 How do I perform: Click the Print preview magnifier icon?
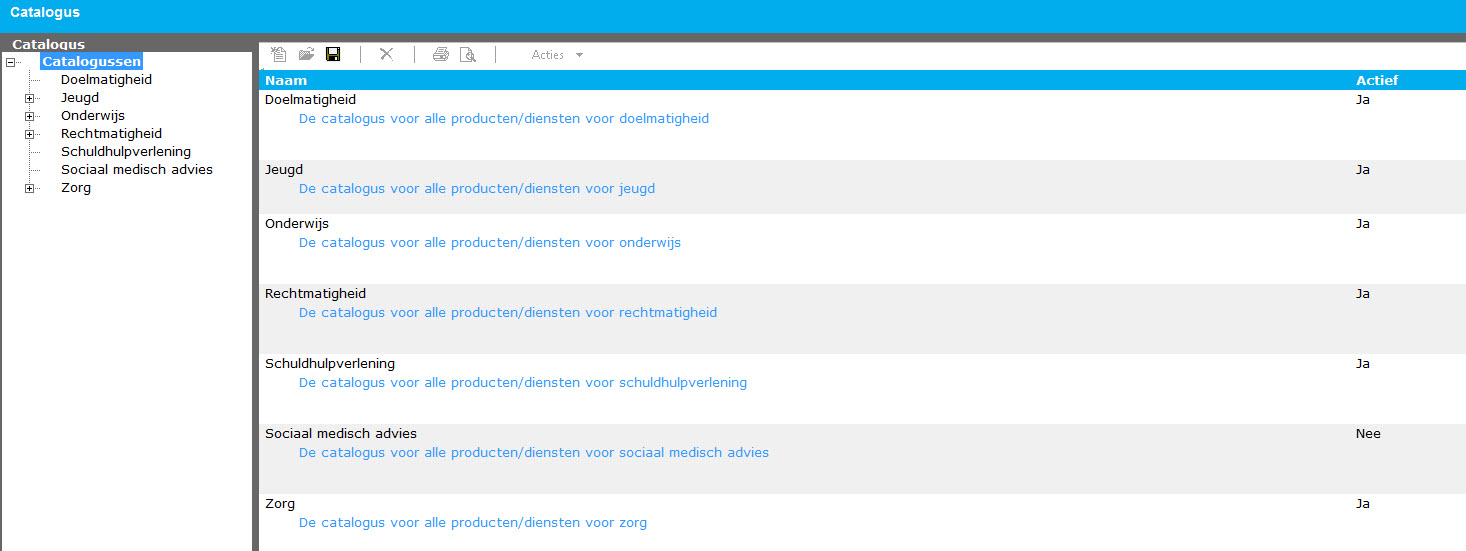[x=467, y=55]
